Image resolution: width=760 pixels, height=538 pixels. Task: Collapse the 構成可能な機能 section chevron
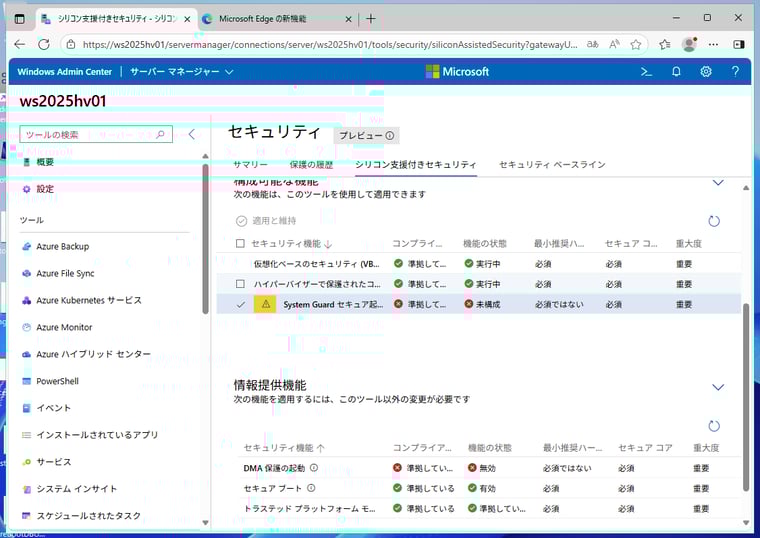pyautogui.click(x=718, y=183)
